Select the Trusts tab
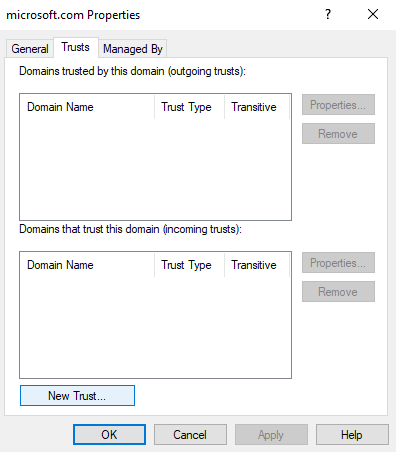396x452 pixels. click(76, 47)
